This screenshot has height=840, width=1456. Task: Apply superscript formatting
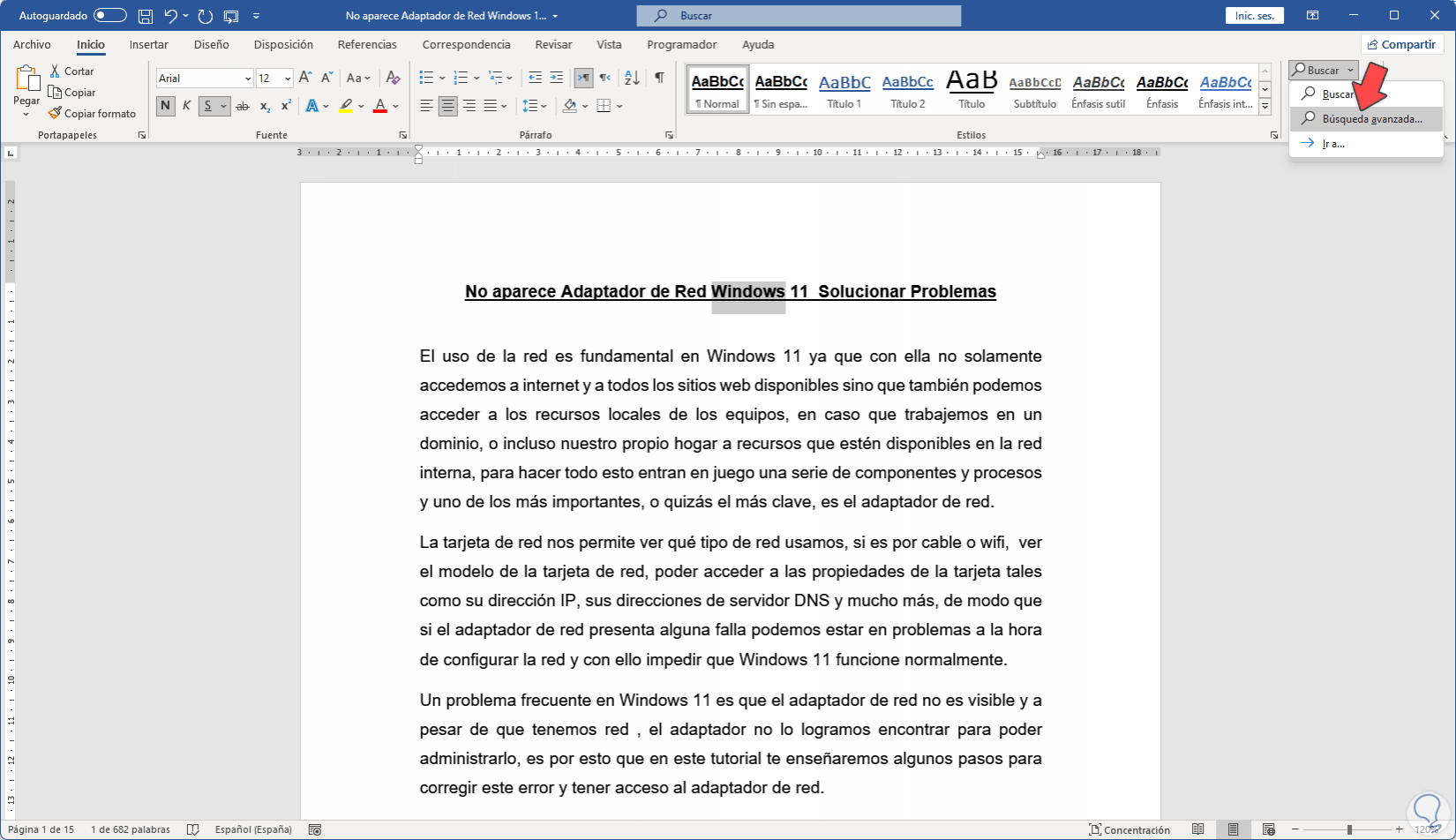pyautogui.click(x=286, y=107)
